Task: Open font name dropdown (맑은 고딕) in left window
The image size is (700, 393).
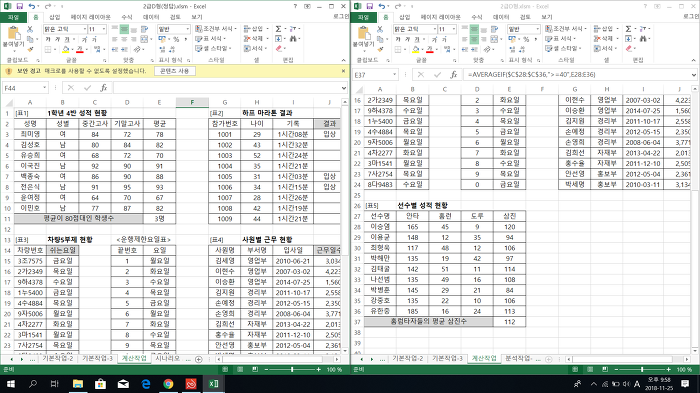Action: 84,29
